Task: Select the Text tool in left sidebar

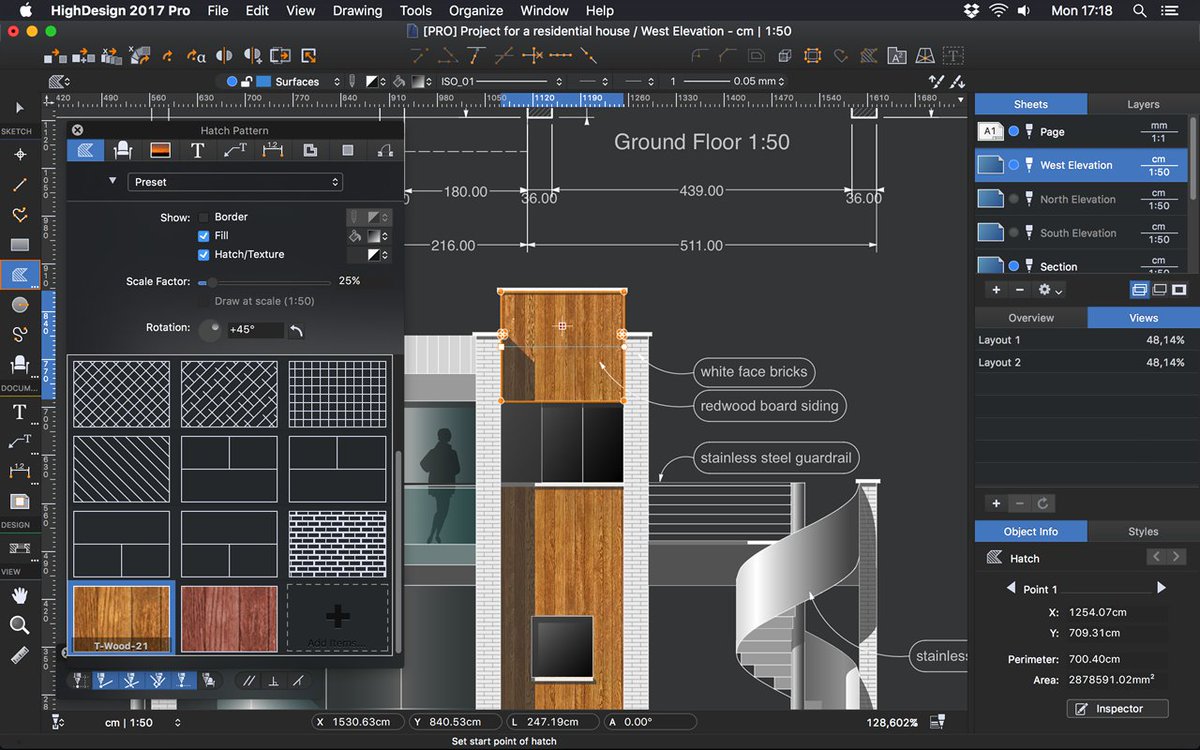Action: tap(19, 411)
